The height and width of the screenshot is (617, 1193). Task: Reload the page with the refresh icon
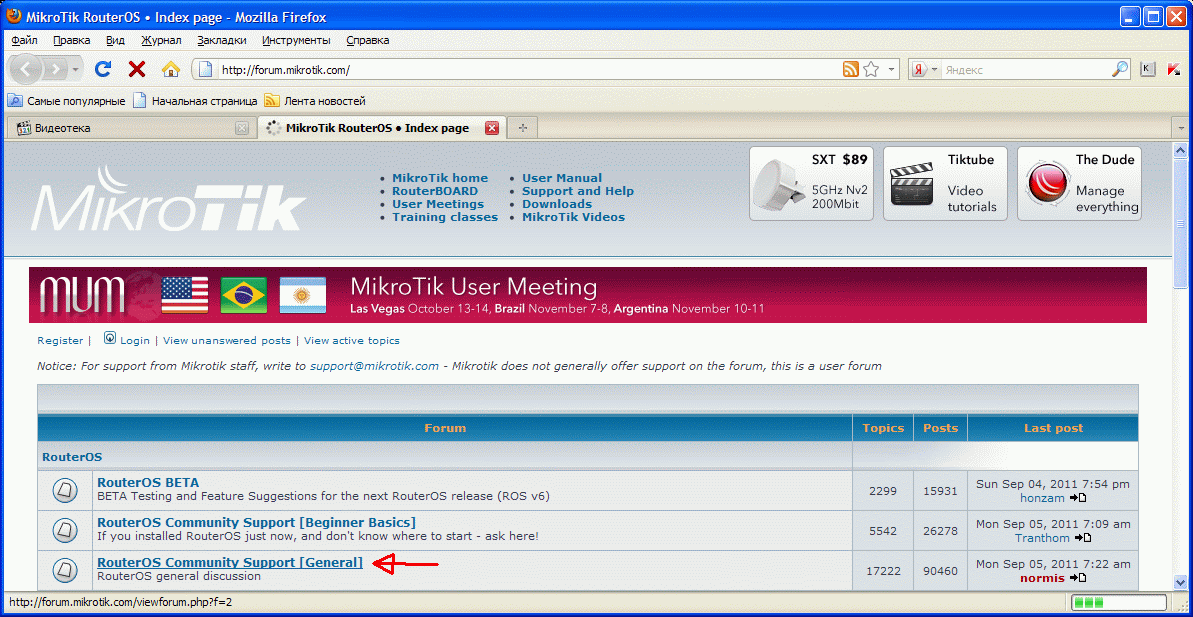[103, 69]
